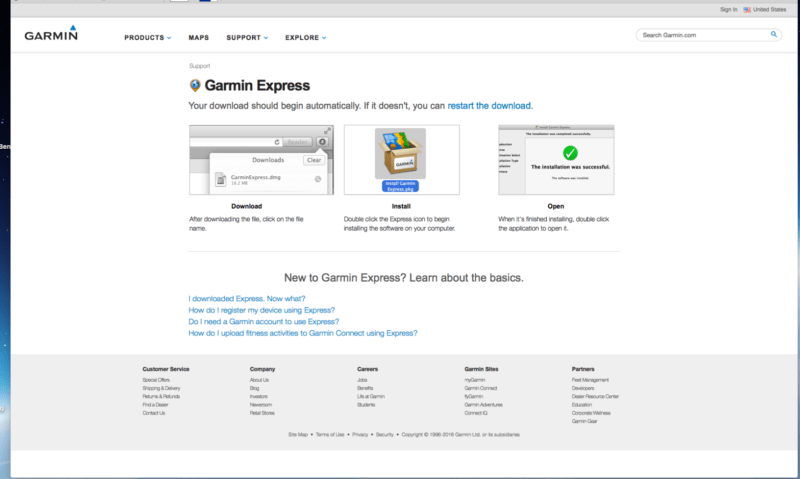The height and width of the screenshot is (479, 800).
Task: Open the Maps menu item
Action: (x=198, y=38)
